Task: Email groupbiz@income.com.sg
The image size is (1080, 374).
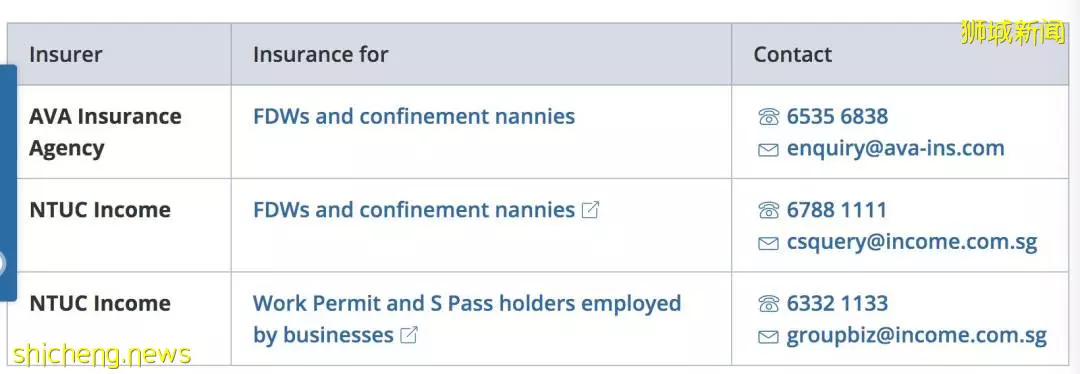Action: point(917,335)
